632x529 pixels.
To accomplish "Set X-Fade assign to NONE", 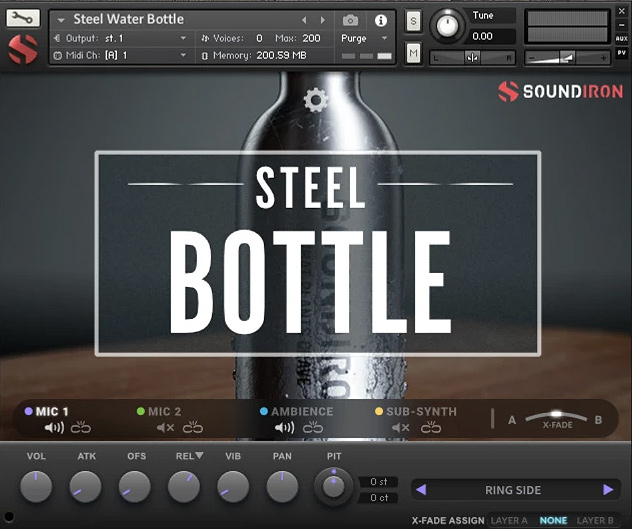I will pyautogui.click(x=553, y=521).
